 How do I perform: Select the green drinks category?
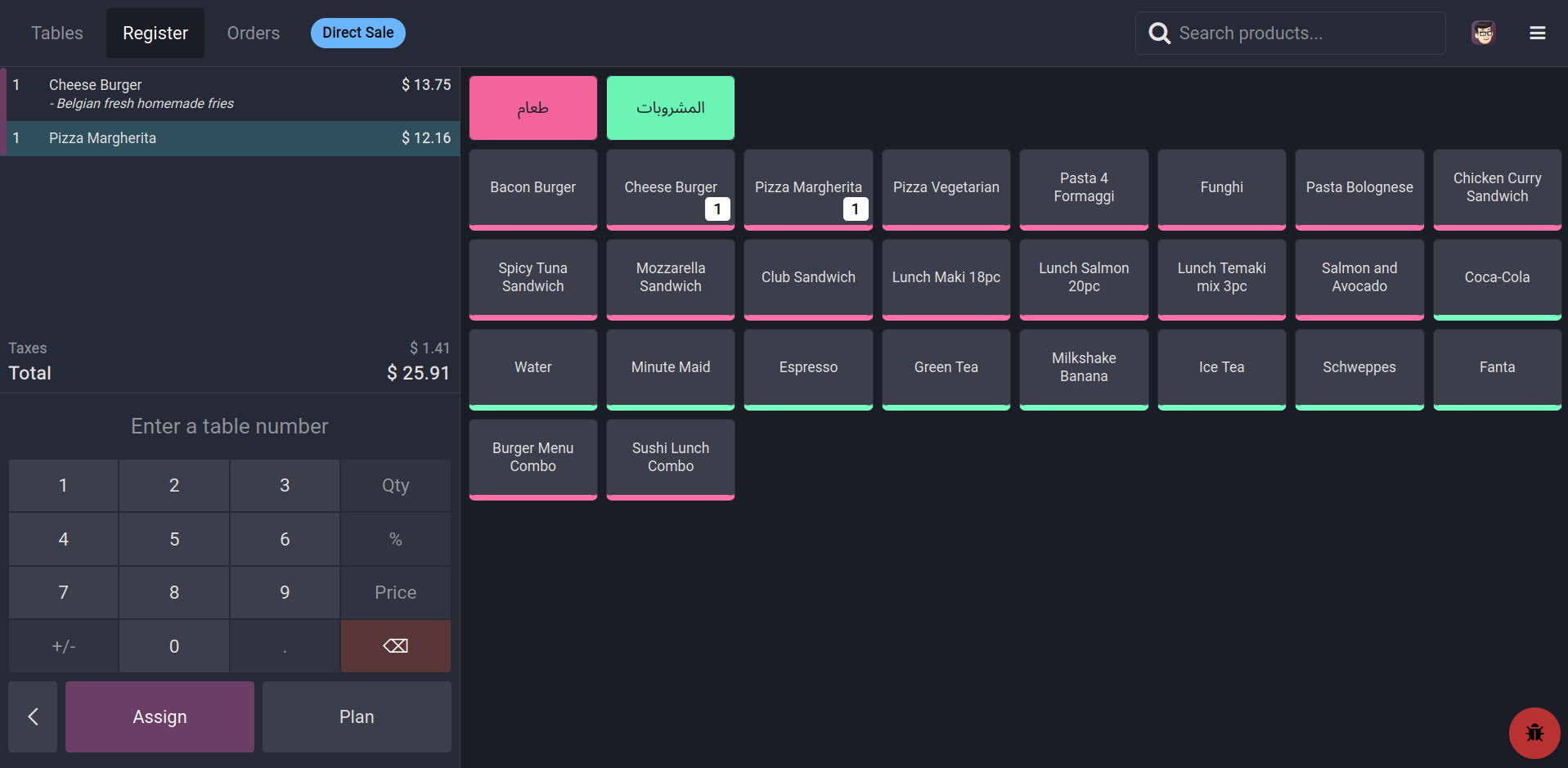click(x=670, y=108)
